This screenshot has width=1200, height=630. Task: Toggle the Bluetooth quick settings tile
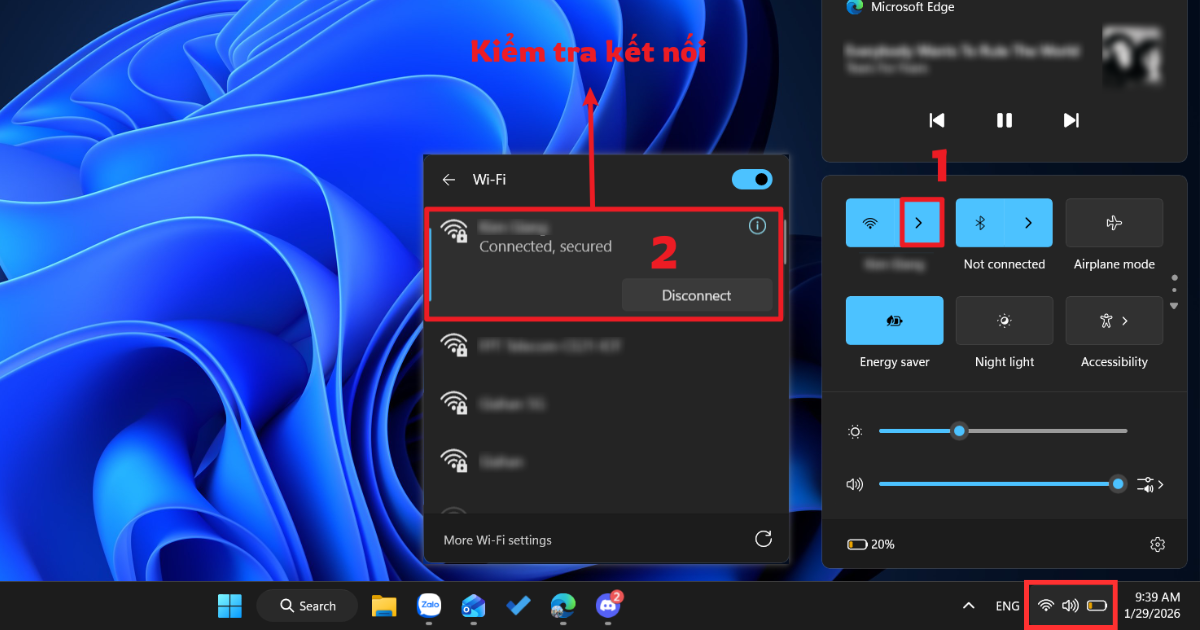pos(980,223)
